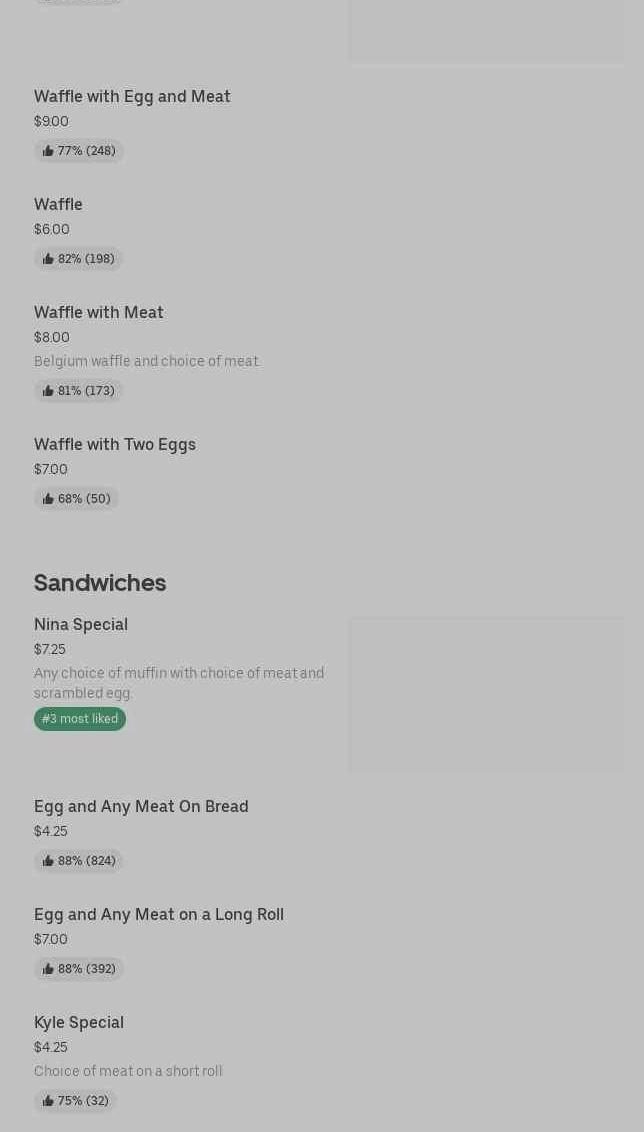The width and height of the screenshot is (644, 1132).
Task: Click thumbs-up icon for Kyle Special
Action: point(48,1101)
